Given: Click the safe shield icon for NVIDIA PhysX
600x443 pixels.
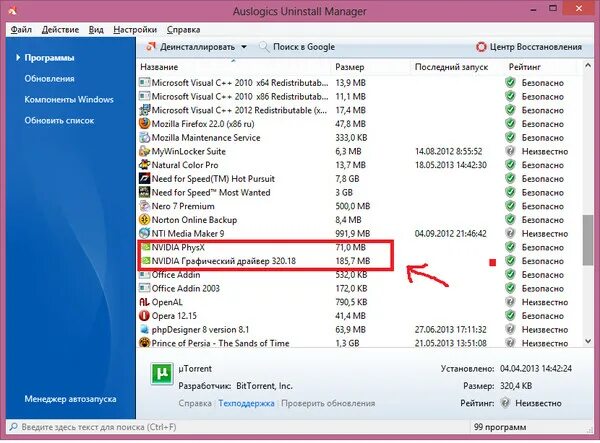Looking at the screenshot, I should [510, 247].
